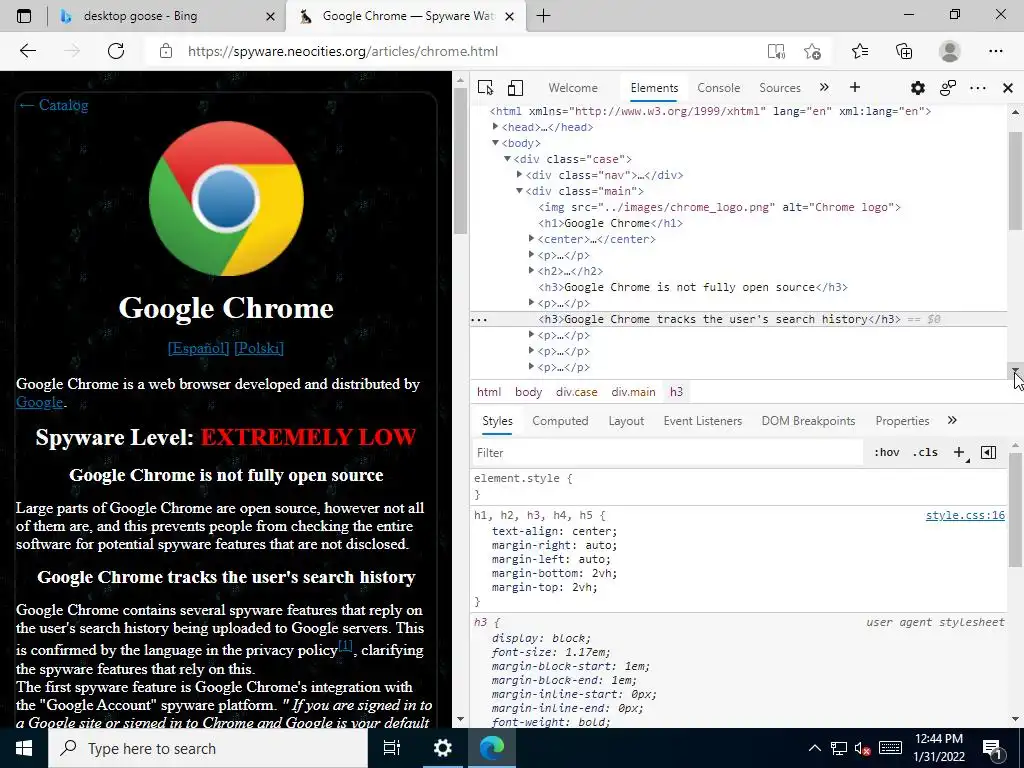This screenshot has width=1024, height=768.
Task: Click the Windows taskbar search box
Action: click(208, 748)
